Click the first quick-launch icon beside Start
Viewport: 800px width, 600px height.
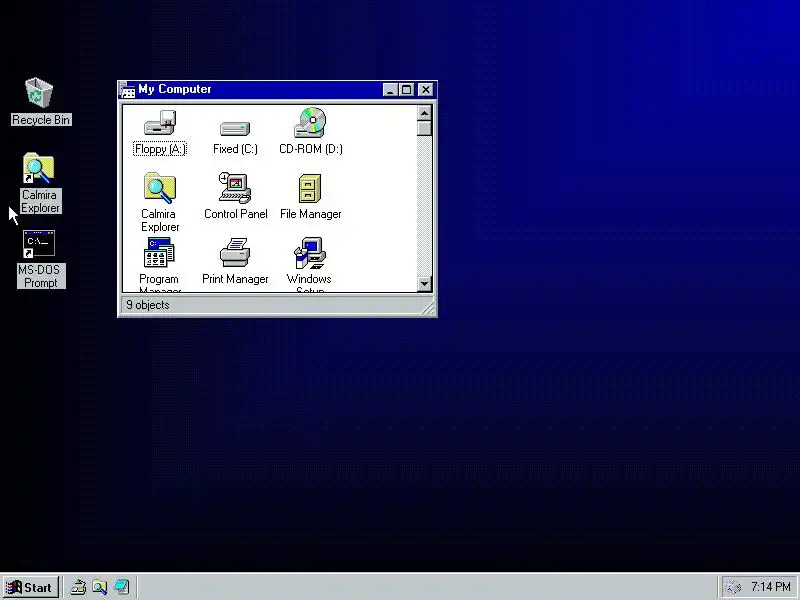pyautogui.click(x=78, y=587)
